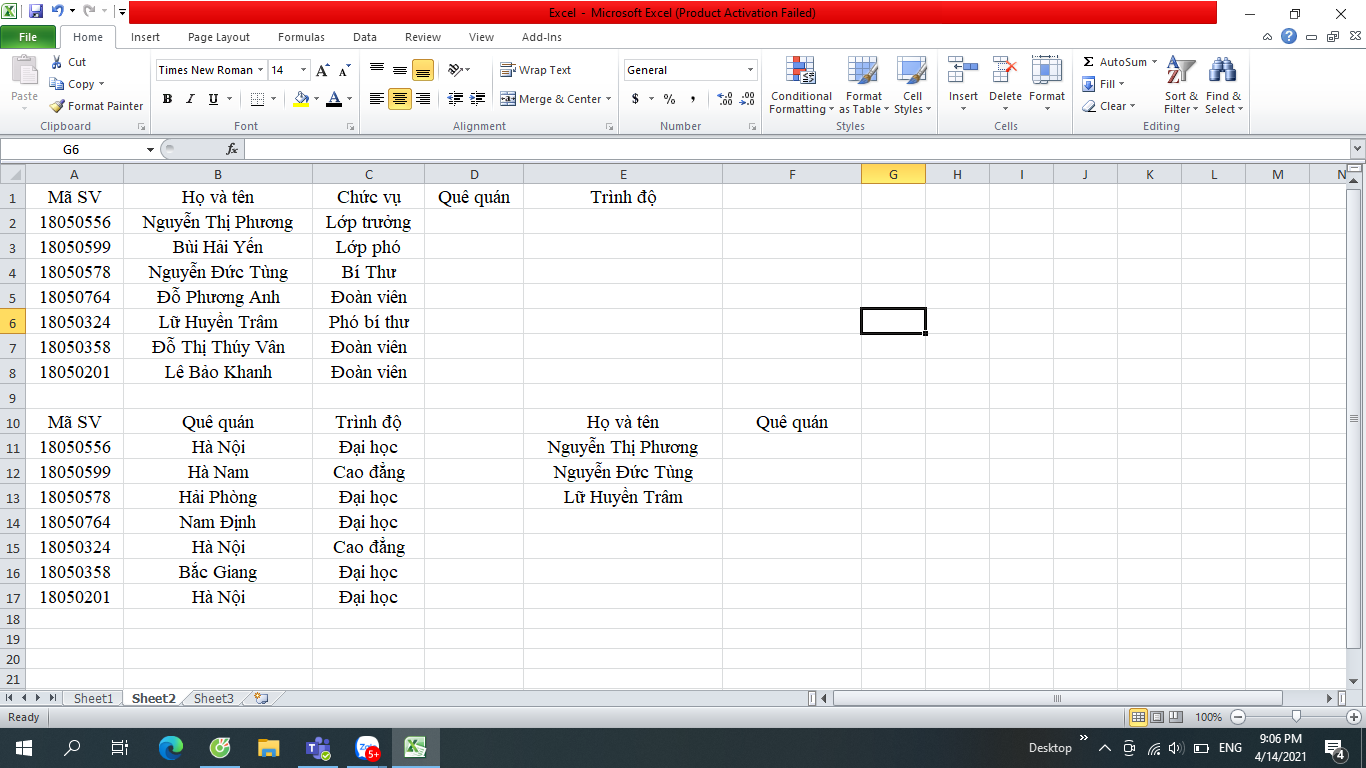
Task: Click Zoom In plus button
Action: [1354, 717]
